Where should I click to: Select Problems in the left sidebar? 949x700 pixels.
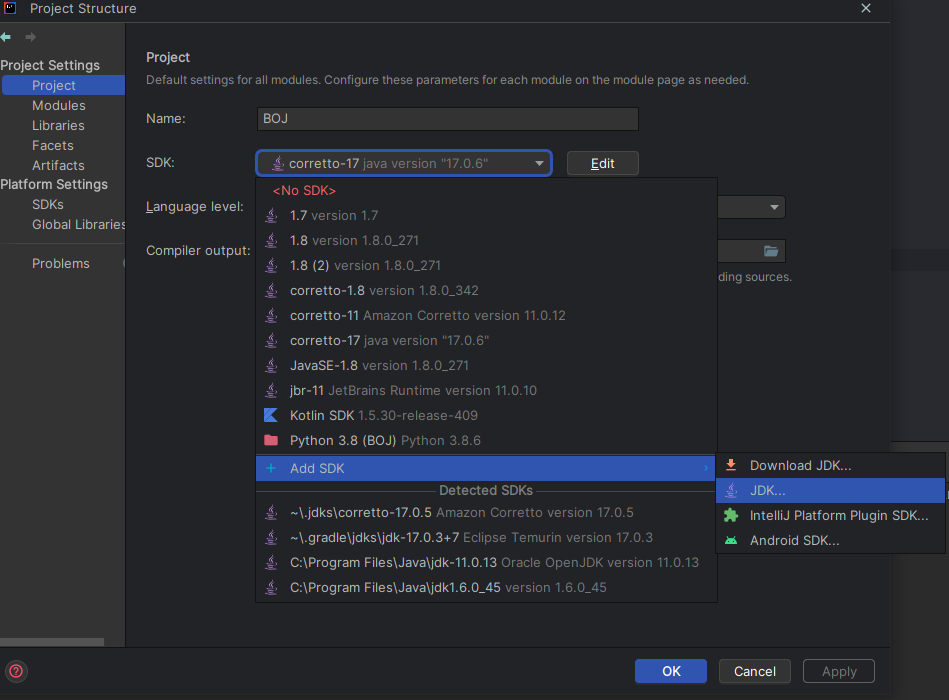pos(60,263)
